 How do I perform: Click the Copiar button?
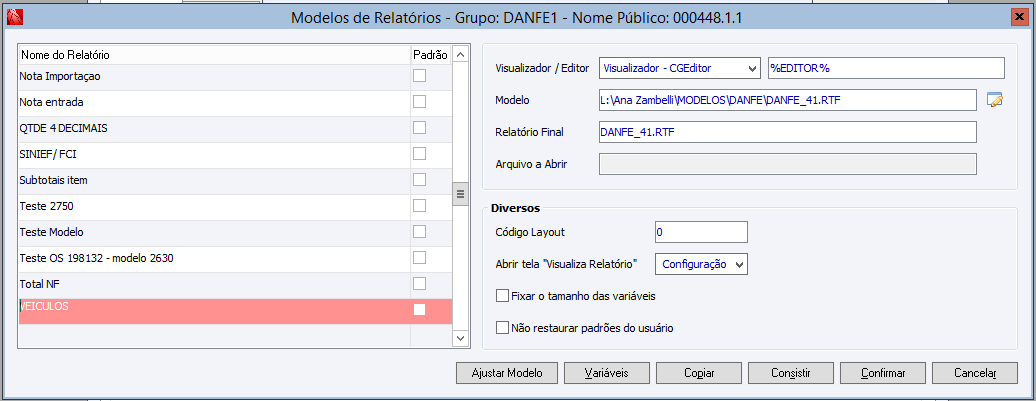coord(699,373)
